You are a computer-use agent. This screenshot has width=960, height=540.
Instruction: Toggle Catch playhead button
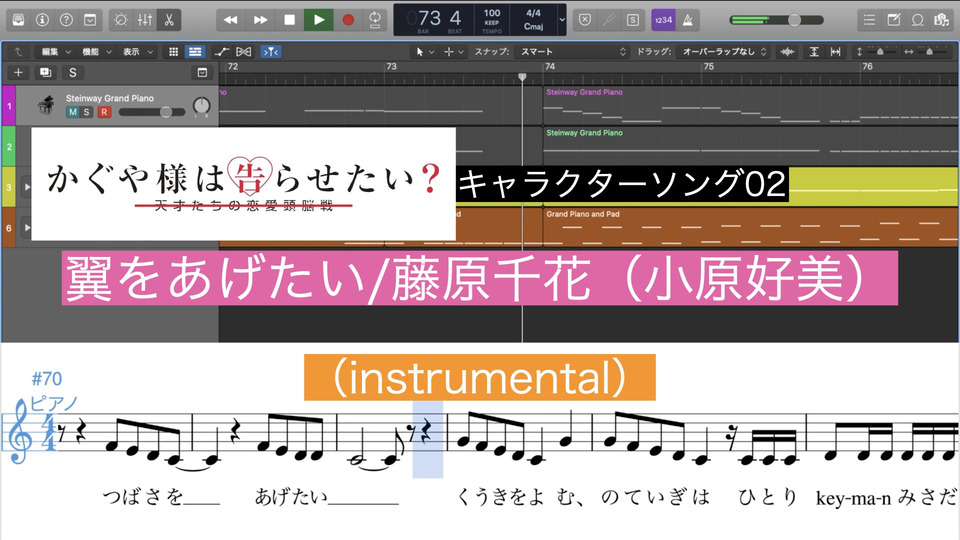point(270,52)
